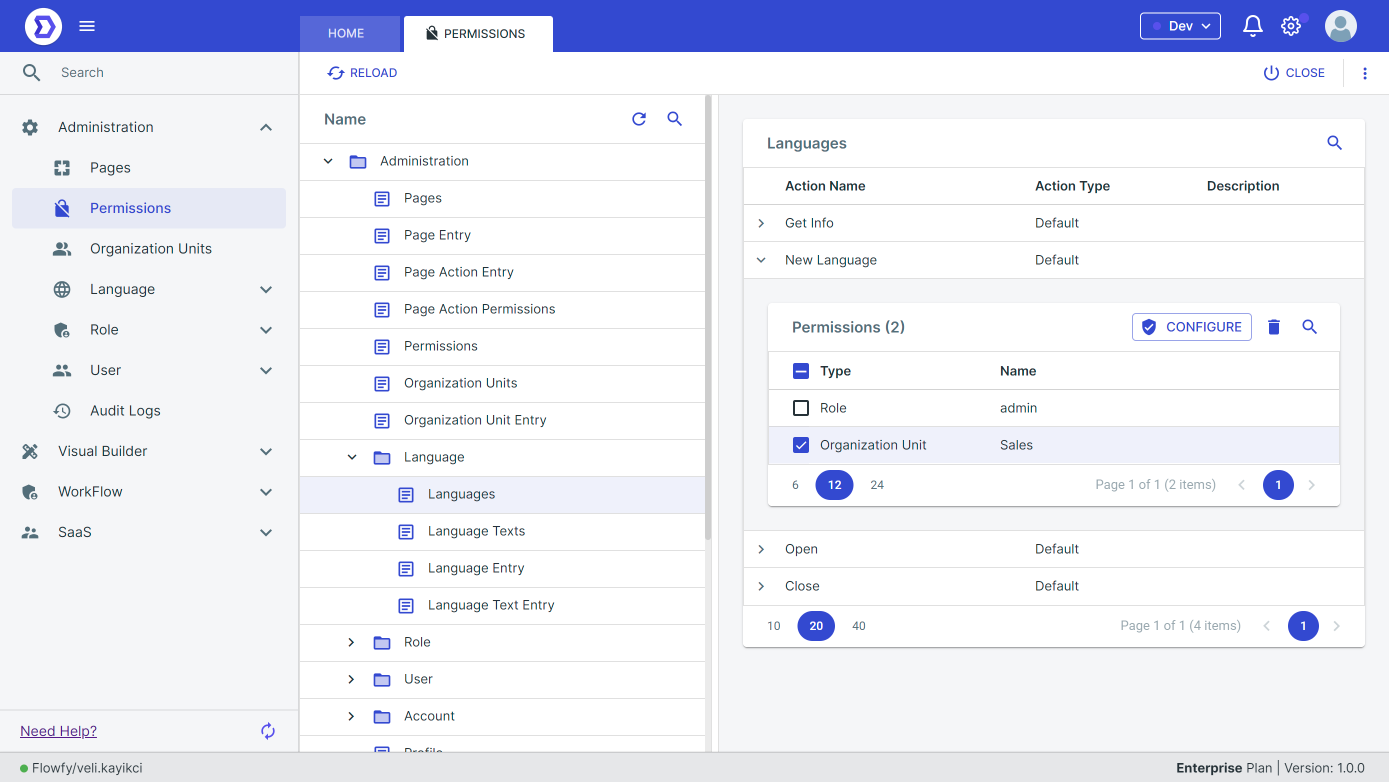This screenshot has height=782, width=1389.
Task: Click the vertical more options icon
Action: 1365,73
